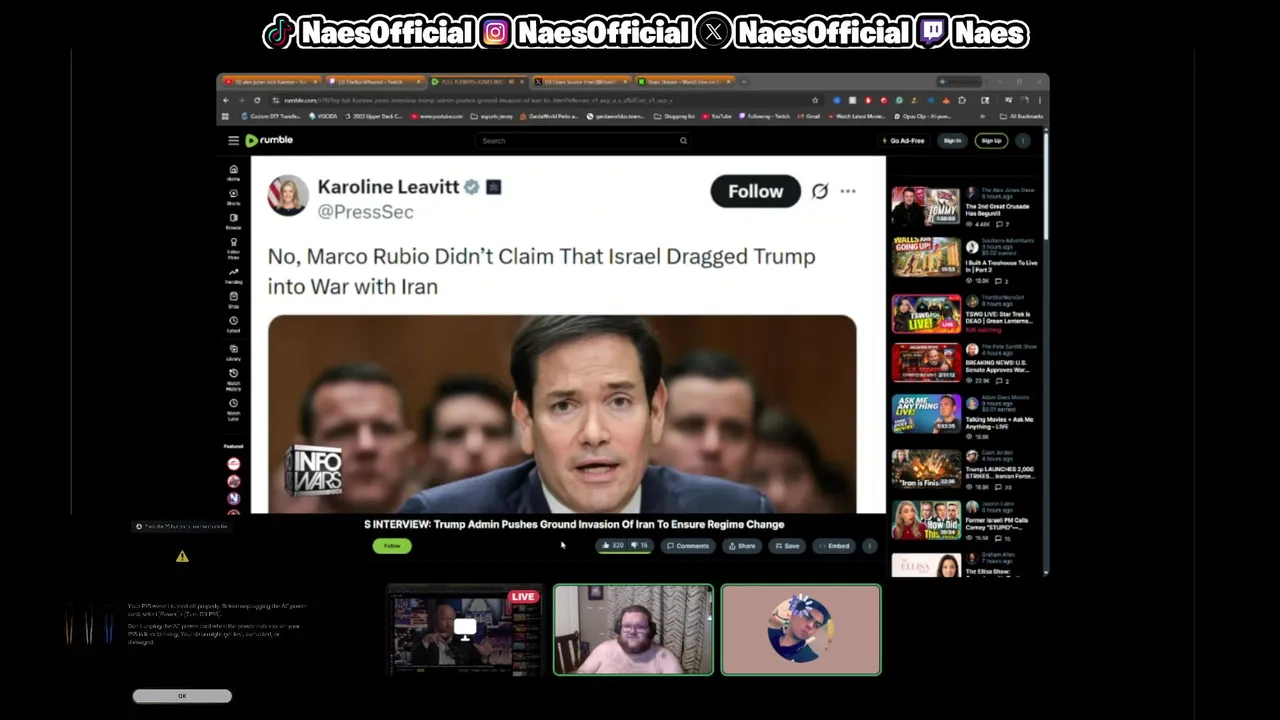Open the Rumble header three-dot menu
Screen dimensions: 1280x720
point(1023,141)
